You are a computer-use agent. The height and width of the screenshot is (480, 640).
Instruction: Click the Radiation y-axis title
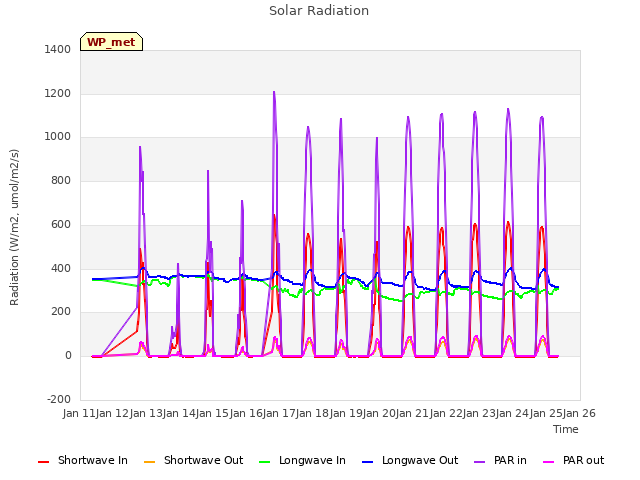14,227
